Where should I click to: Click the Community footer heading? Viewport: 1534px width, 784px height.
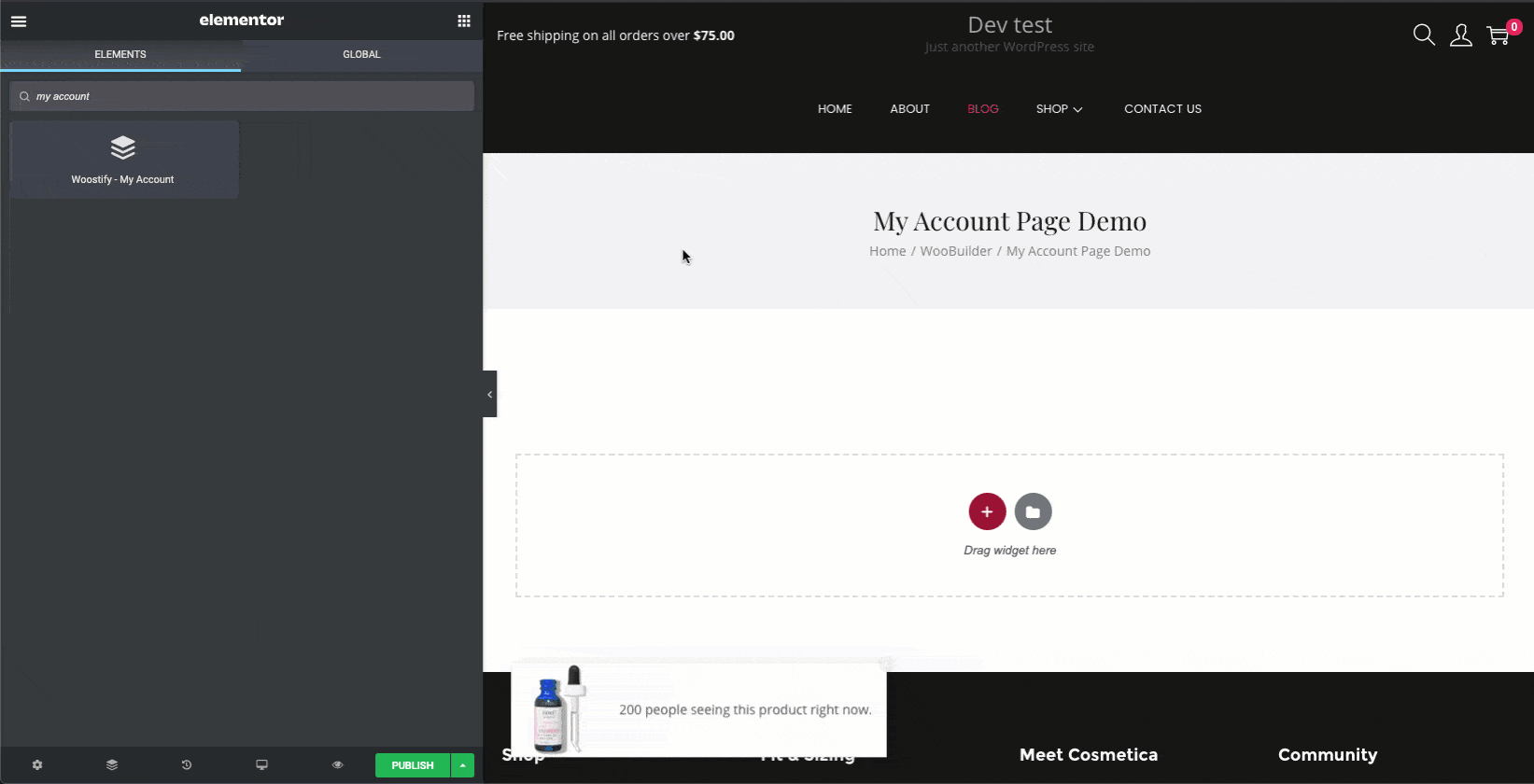point(1327,755)
